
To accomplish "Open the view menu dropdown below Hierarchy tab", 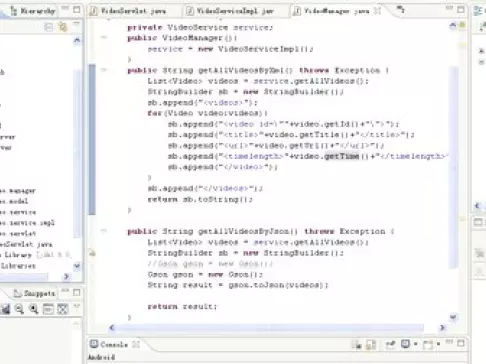I will (76, 24).
